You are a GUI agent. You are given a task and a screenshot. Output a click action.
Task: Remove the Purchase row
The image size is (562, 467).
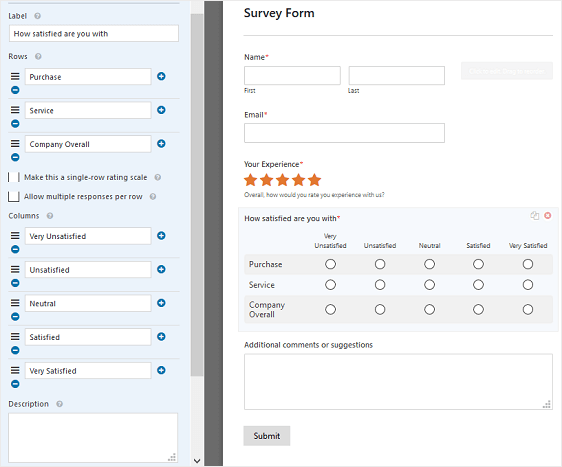[x=15, y=90]
